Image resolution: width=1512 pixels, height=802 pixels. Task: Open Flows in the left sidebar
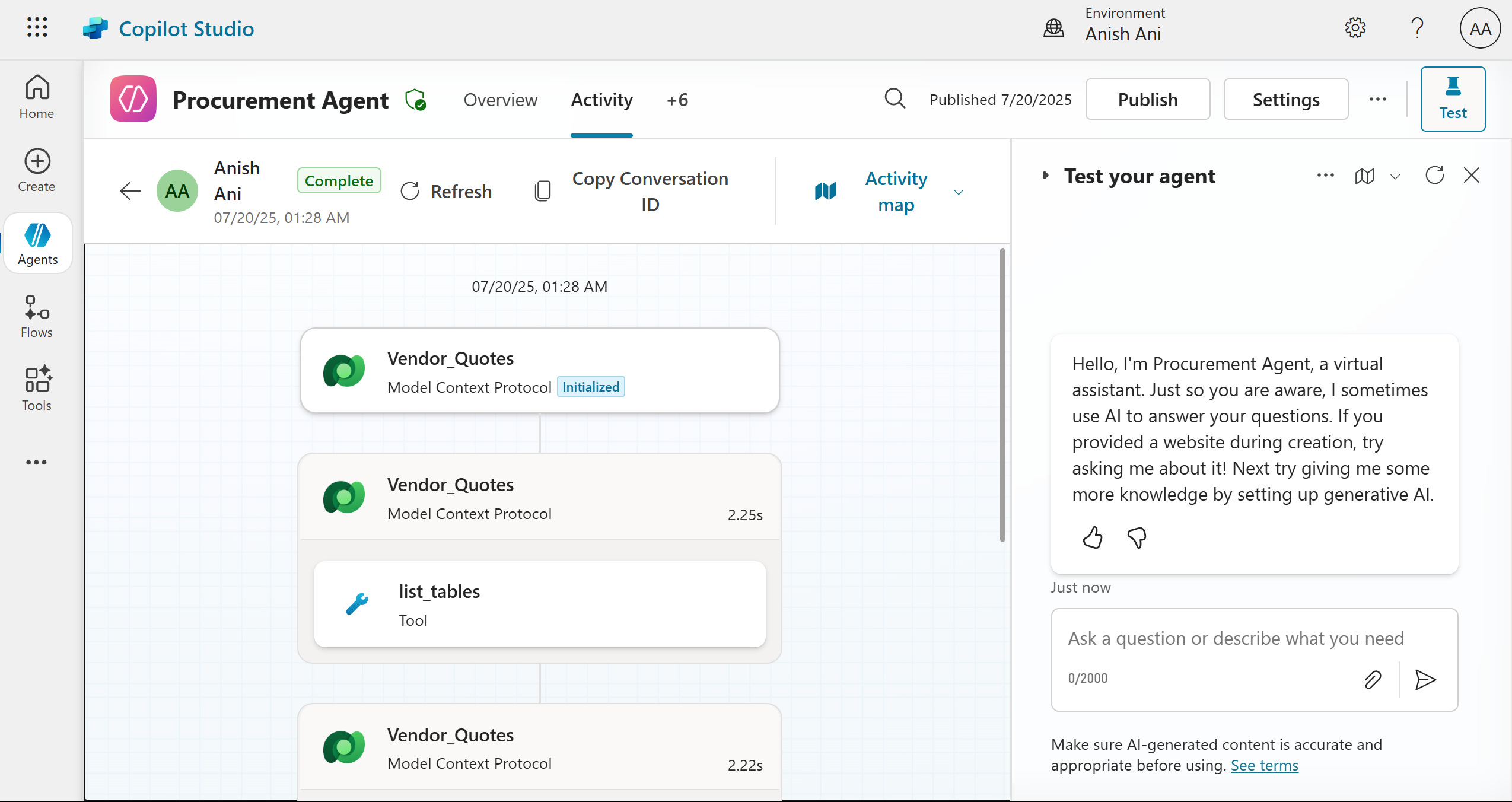37,317
